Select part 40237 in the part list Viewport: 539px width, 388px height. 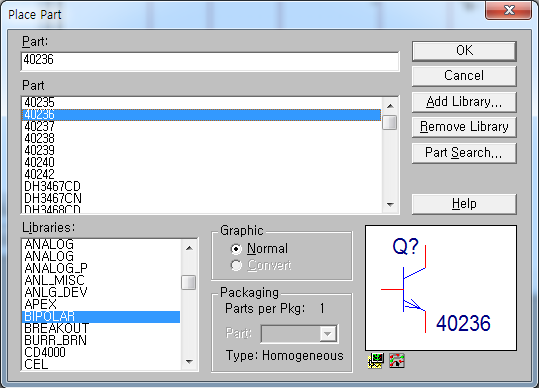pos(201,127)
